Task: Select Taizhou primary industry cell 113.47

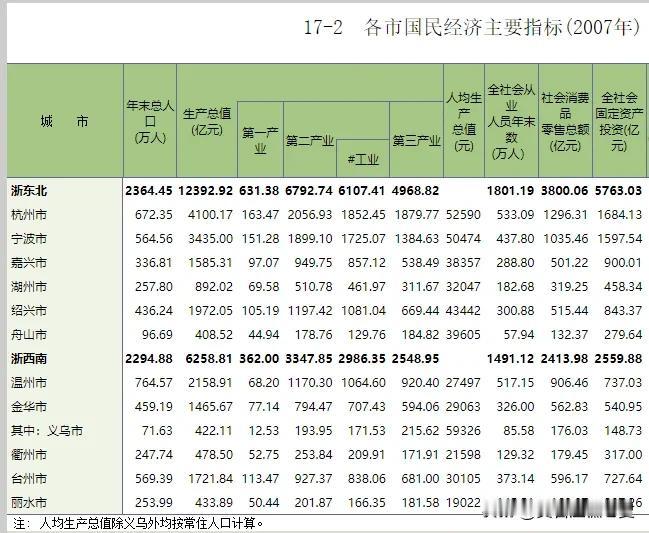Action: 260,478
